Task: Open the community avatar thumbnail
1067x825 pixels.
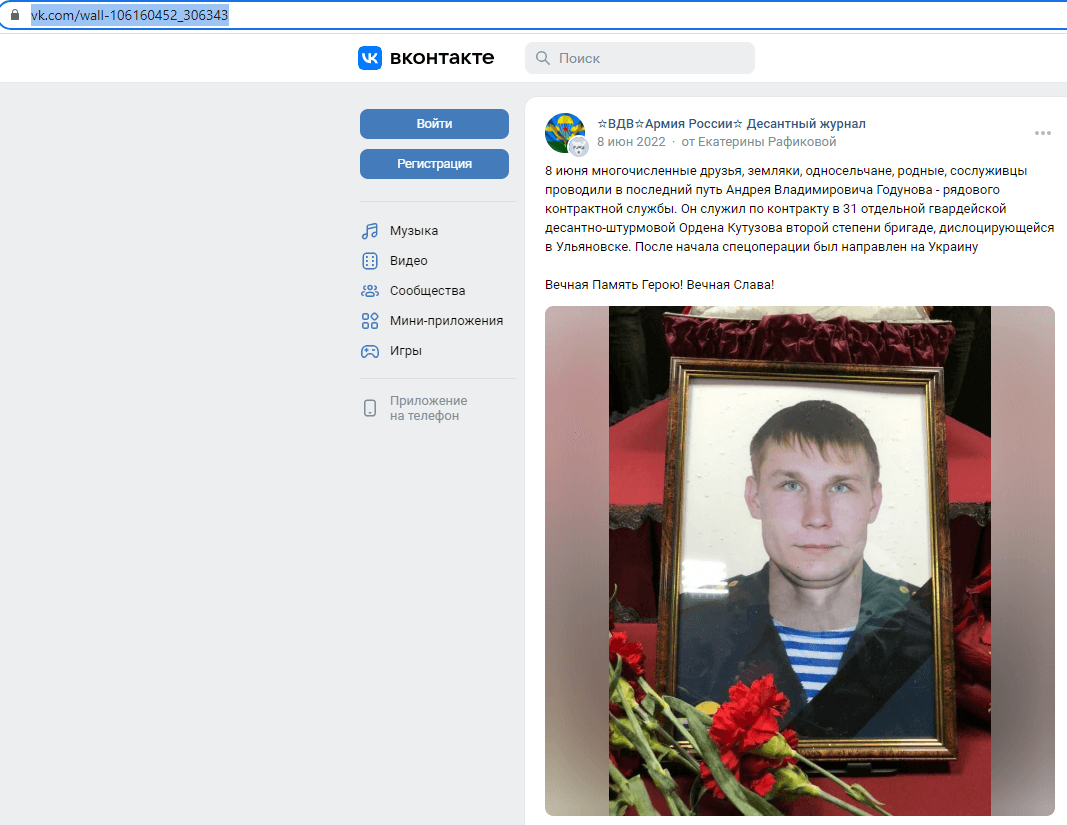Action: (x=565, y=133)
